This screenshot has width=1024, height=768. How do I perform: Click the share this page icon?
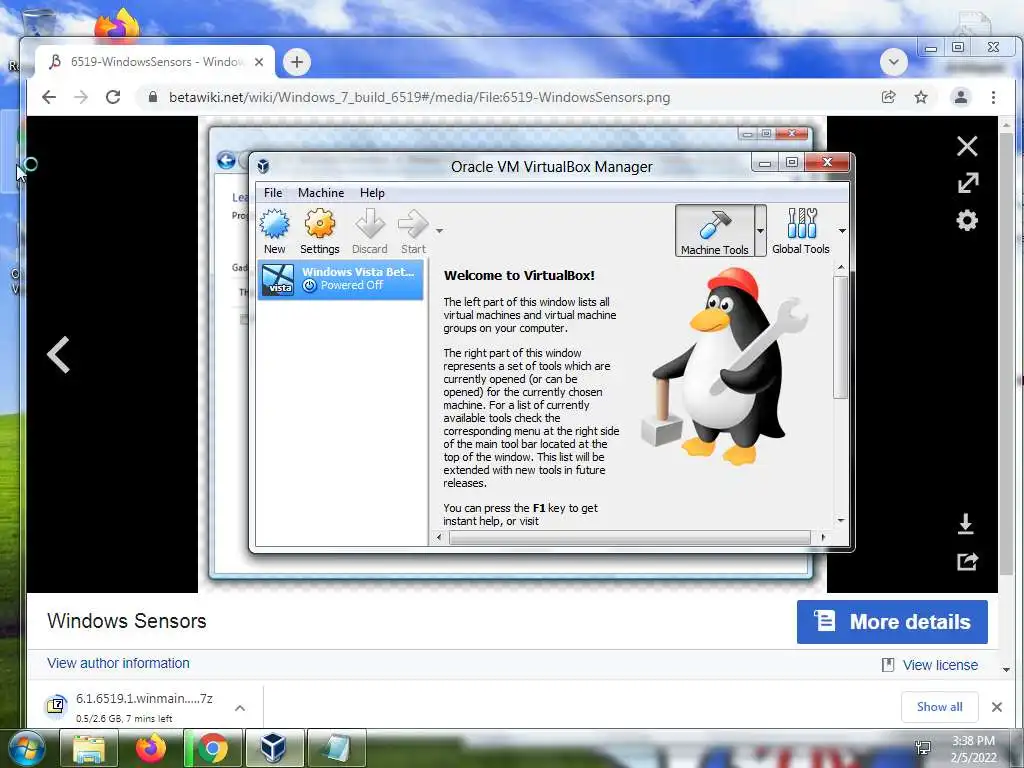888,97
